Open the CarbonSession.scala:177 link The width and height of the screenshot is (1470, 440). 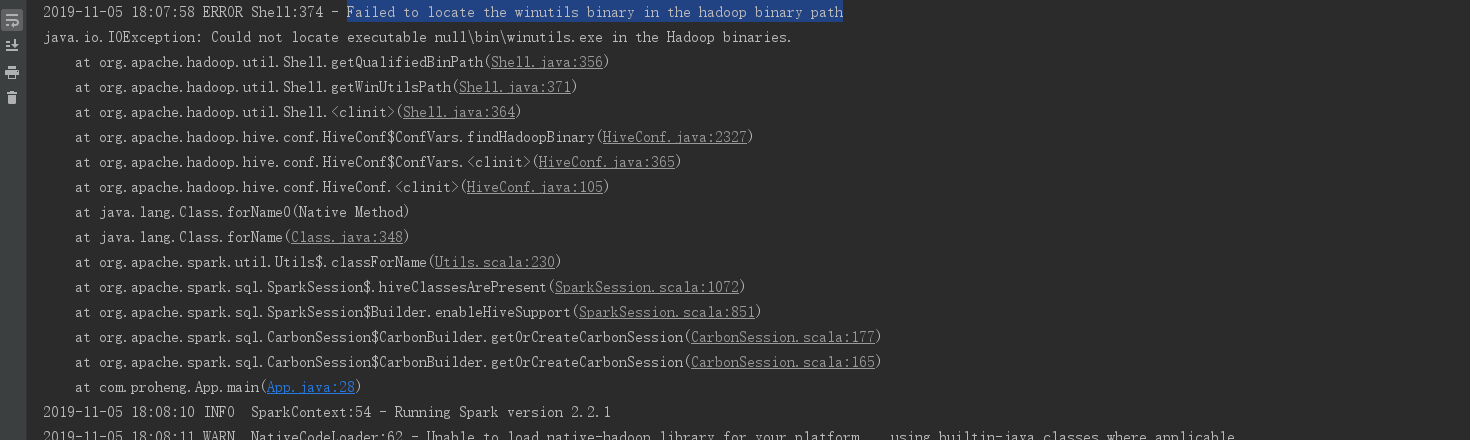(x=782, y=337)
